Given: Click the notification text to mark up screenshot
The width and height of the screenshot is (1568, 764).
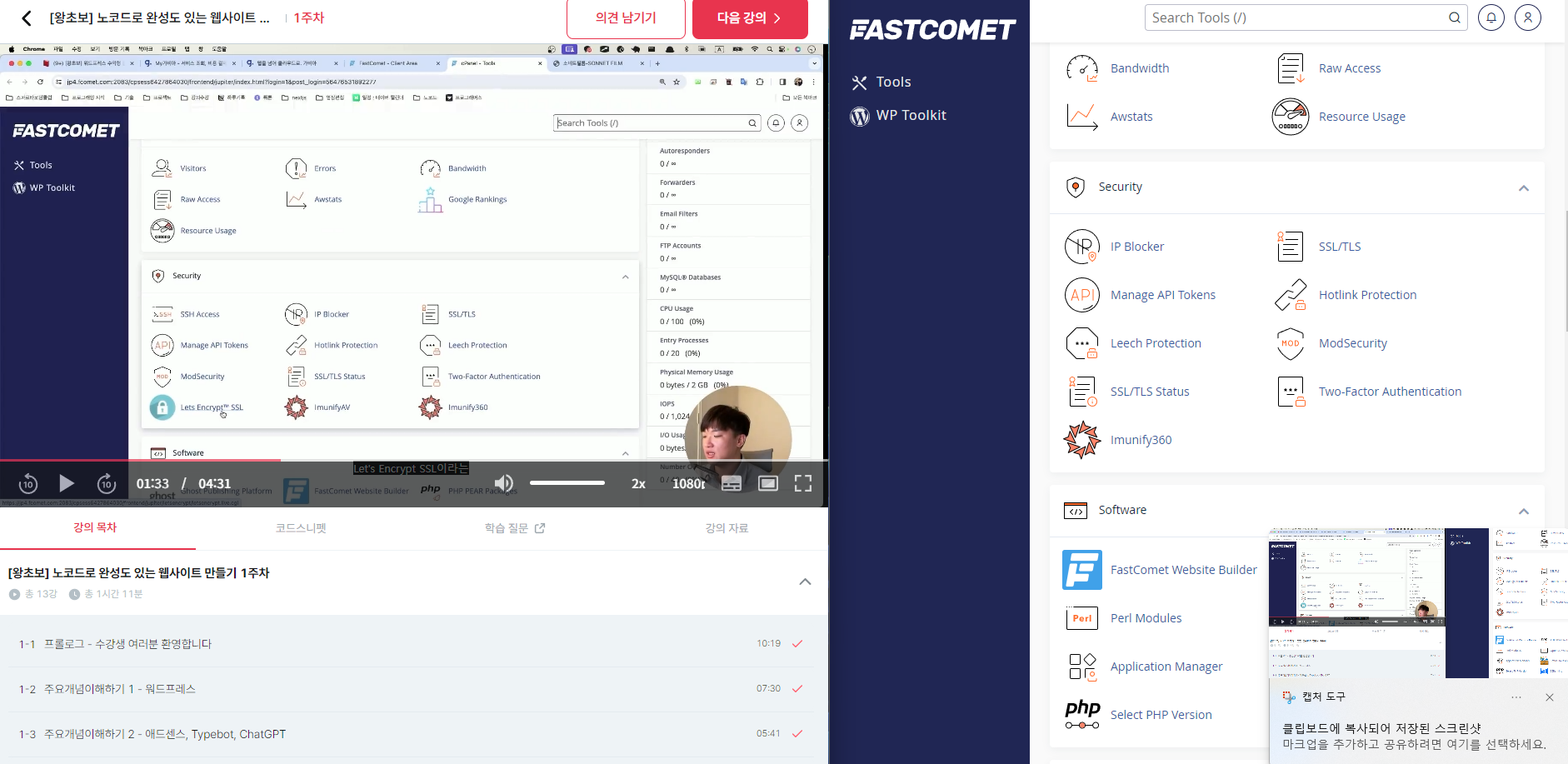Looking at the screenshot, I should (1414, 737).
